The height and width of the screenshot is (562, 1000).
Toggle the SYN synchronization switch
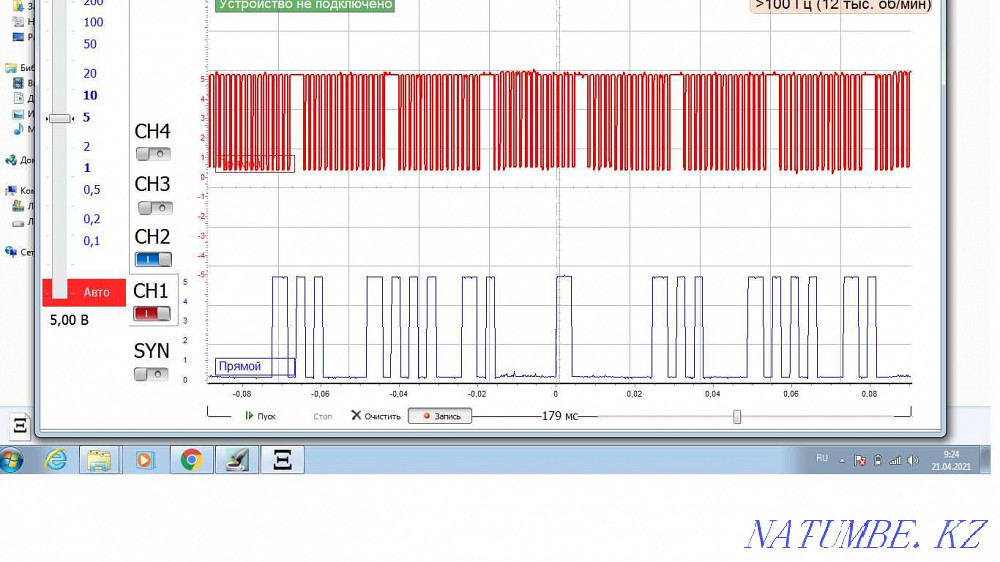[153, 374]
